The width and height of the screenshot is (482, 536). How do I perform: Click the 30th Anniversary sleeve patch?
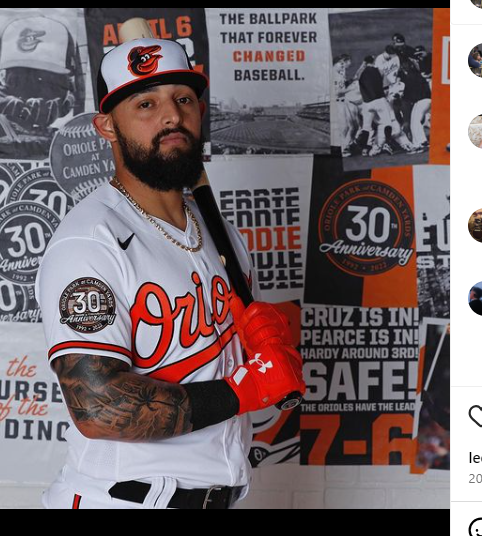[x=88, y=305]
